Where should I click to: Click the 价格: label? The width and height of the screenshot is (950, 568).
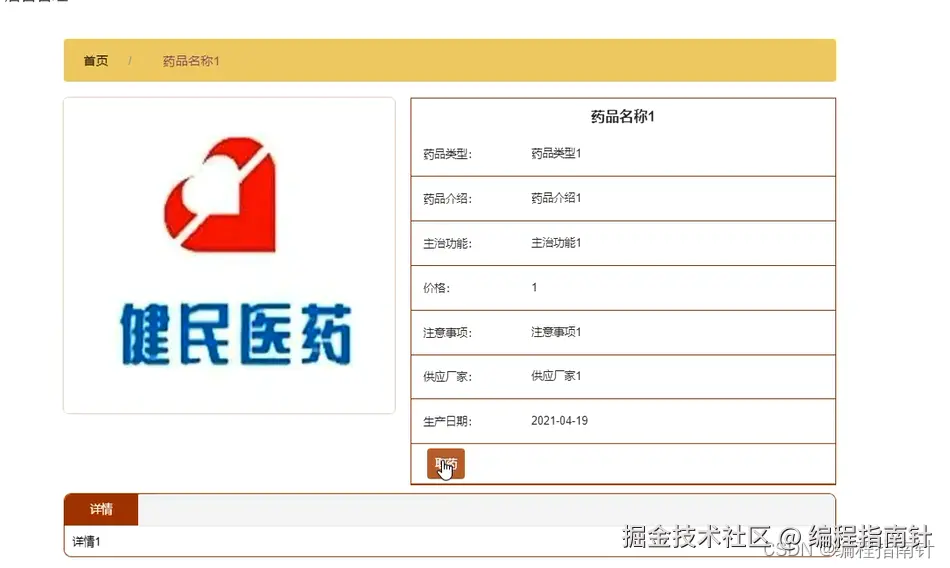pyautogui.click(x=436, y=288)
